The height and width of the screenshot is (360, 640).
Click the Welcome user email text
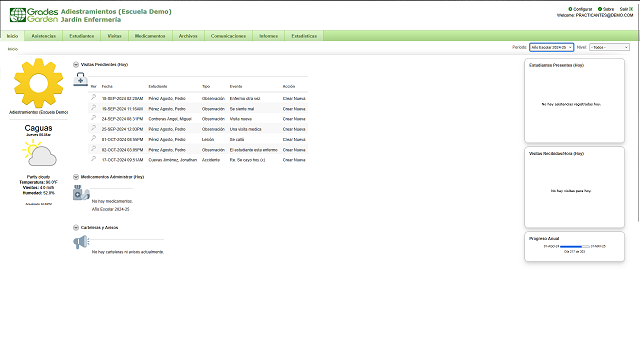[x=595, y=15]
